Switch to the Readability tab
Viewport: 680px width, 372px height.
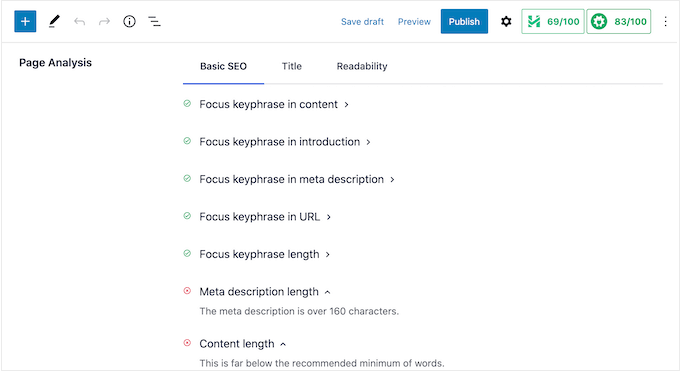click(362, 66)
